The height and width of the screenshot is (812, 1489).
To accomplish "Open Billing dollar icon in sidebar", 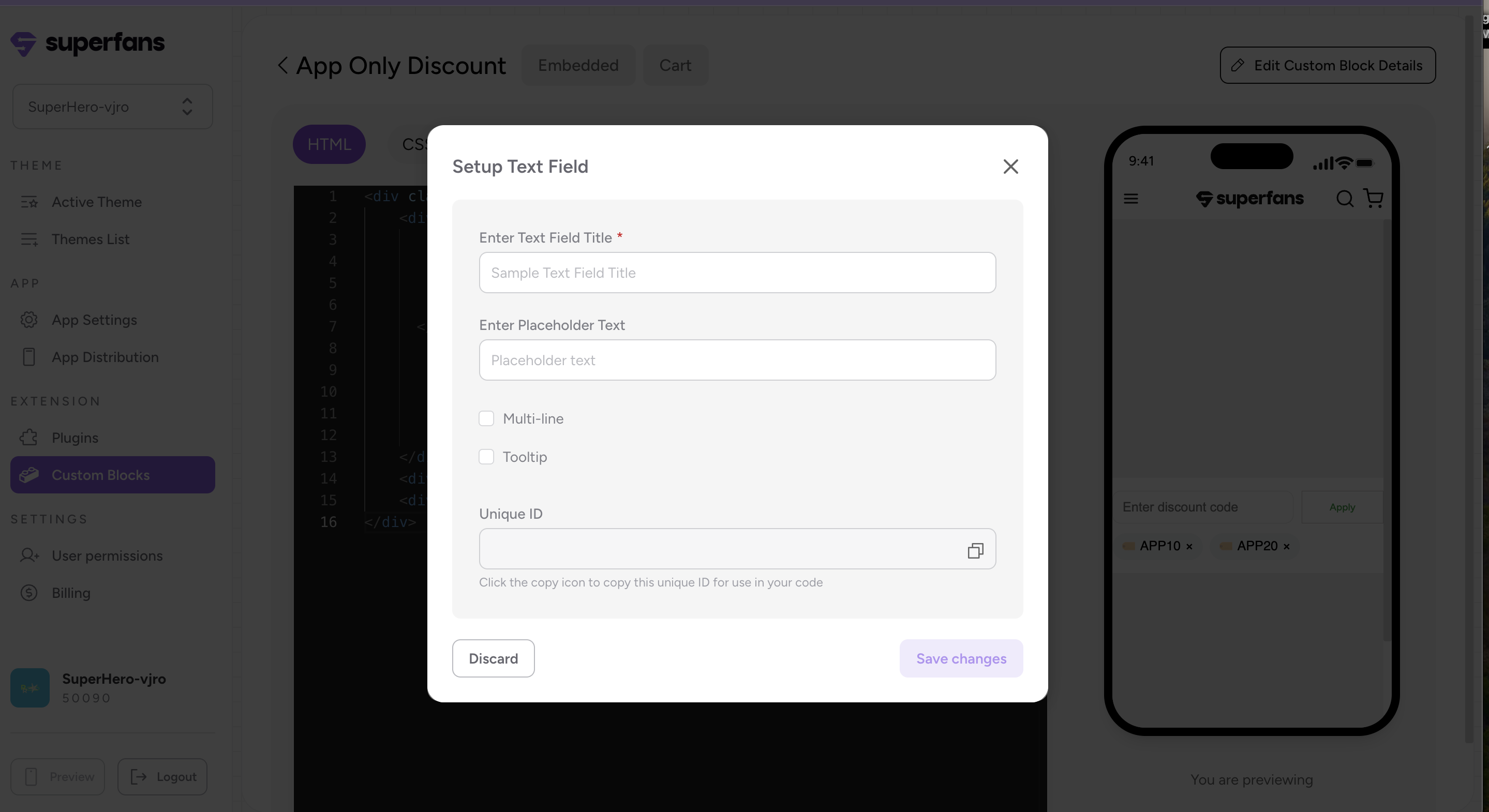I will (29, 592).
